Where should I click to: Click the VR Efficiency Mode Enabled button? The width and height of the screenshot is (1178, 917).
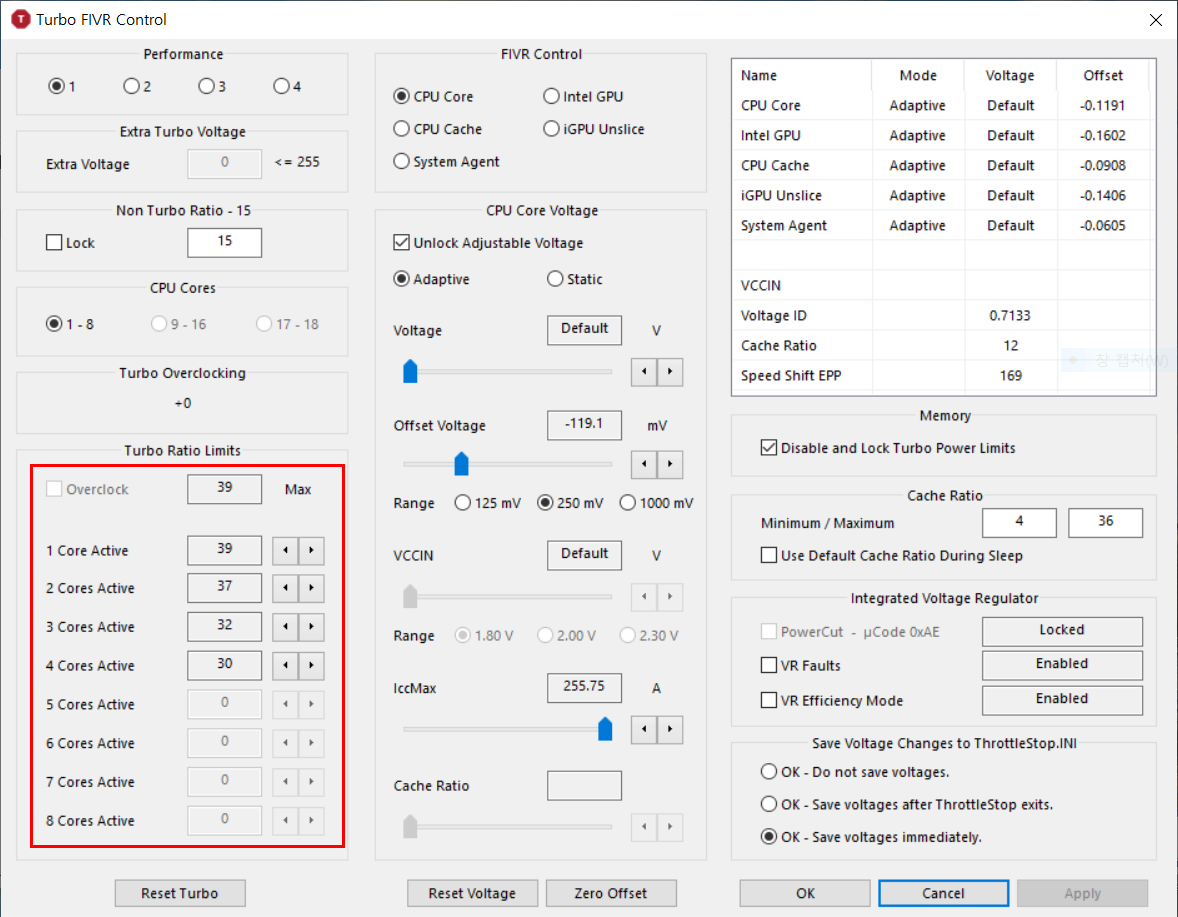tap(1062, 700)
